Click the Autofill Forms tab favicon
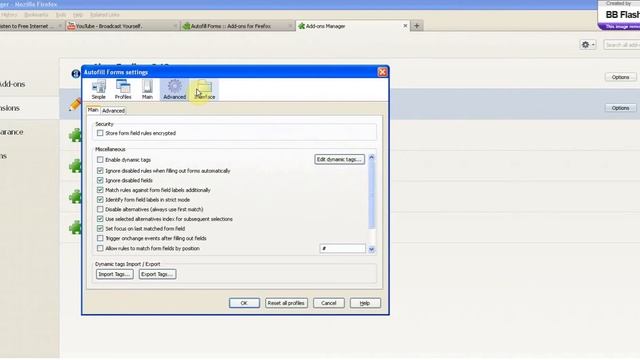This screenshot has width=640, height=360. click(187, 26)
